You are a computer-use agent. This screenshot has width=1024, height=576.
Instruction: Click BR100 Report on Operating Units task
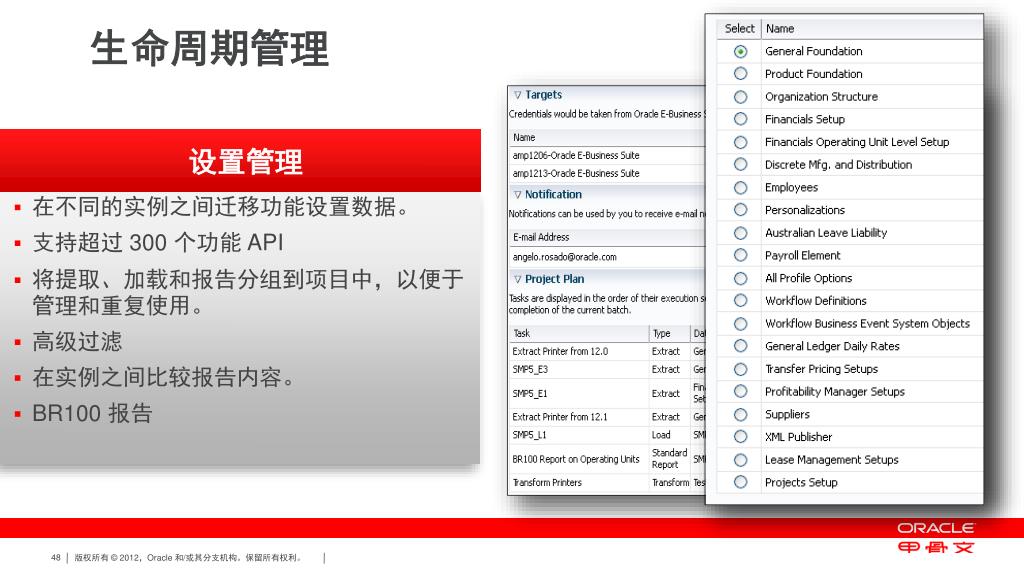point(575,459)
